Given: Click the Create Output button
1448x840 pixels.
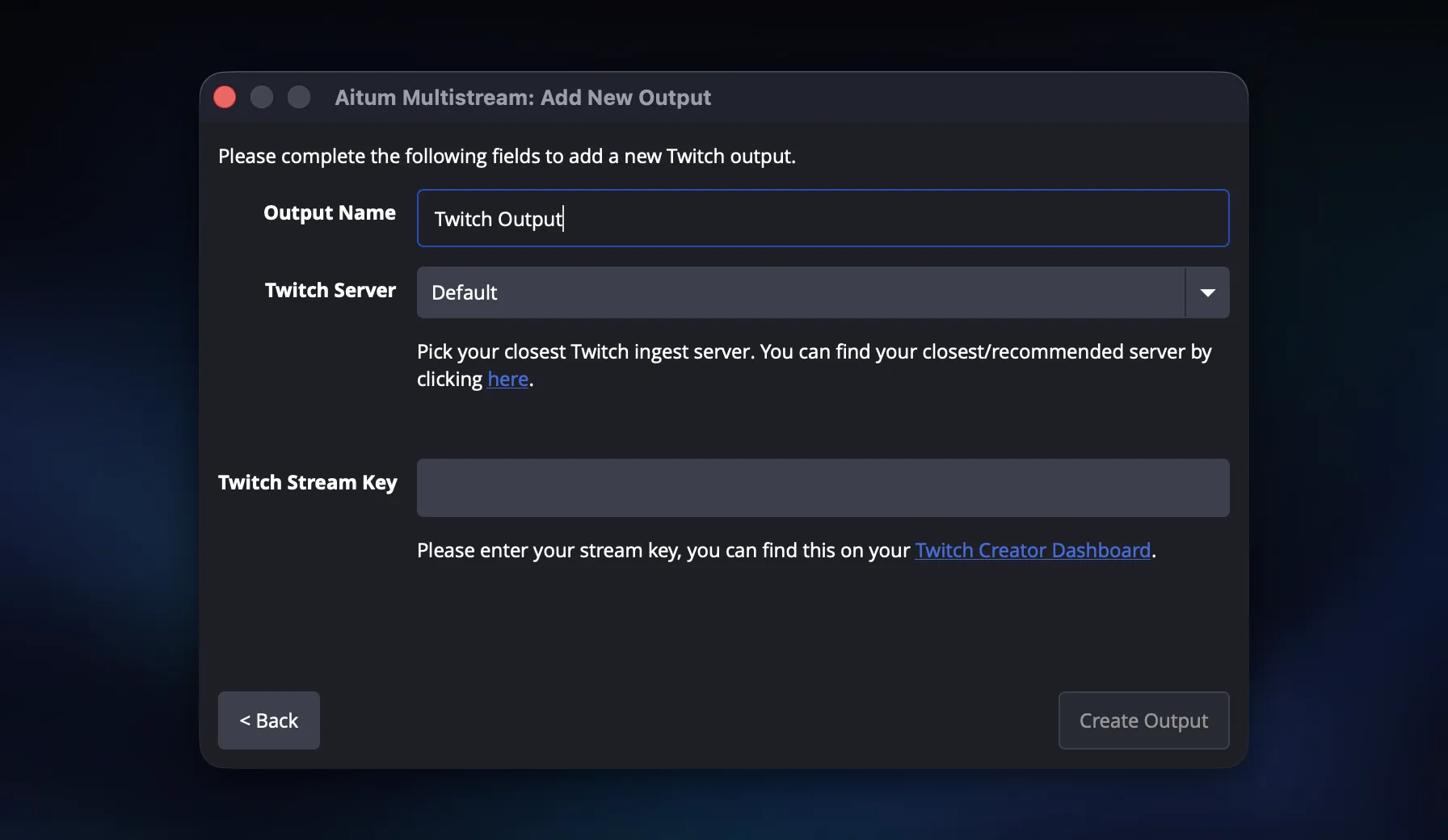Looking at the screenshot, I should [x=1143, y=720].
